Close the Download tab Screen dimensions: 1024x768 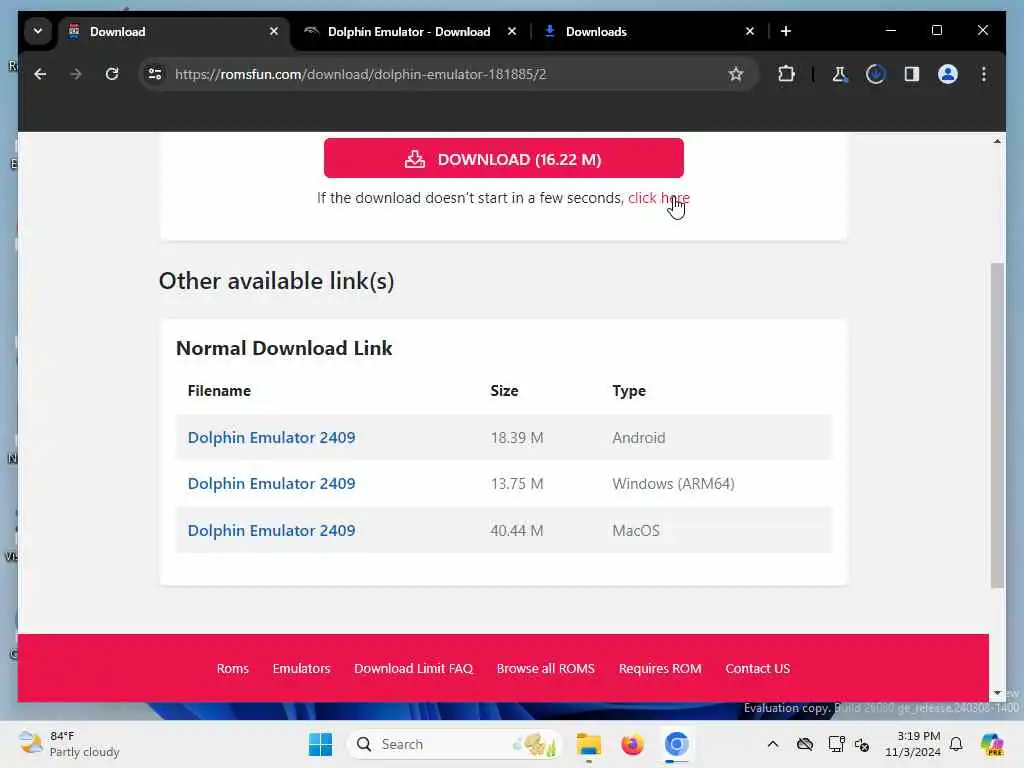pos(274,31)
